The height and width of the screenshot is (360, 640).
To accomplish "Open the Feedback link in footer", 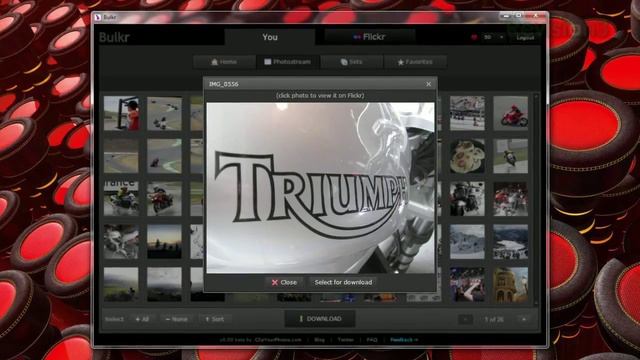I will [404, 340].
